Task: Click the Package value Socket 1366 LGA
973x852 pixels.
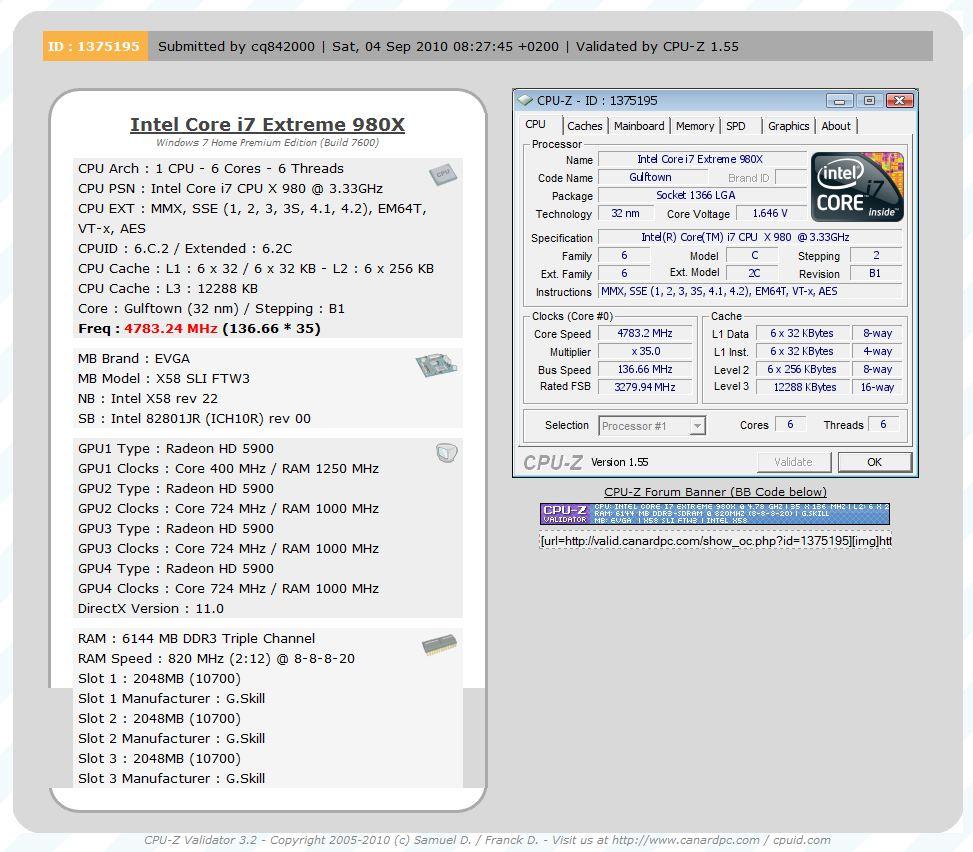Action: [702, 195]
